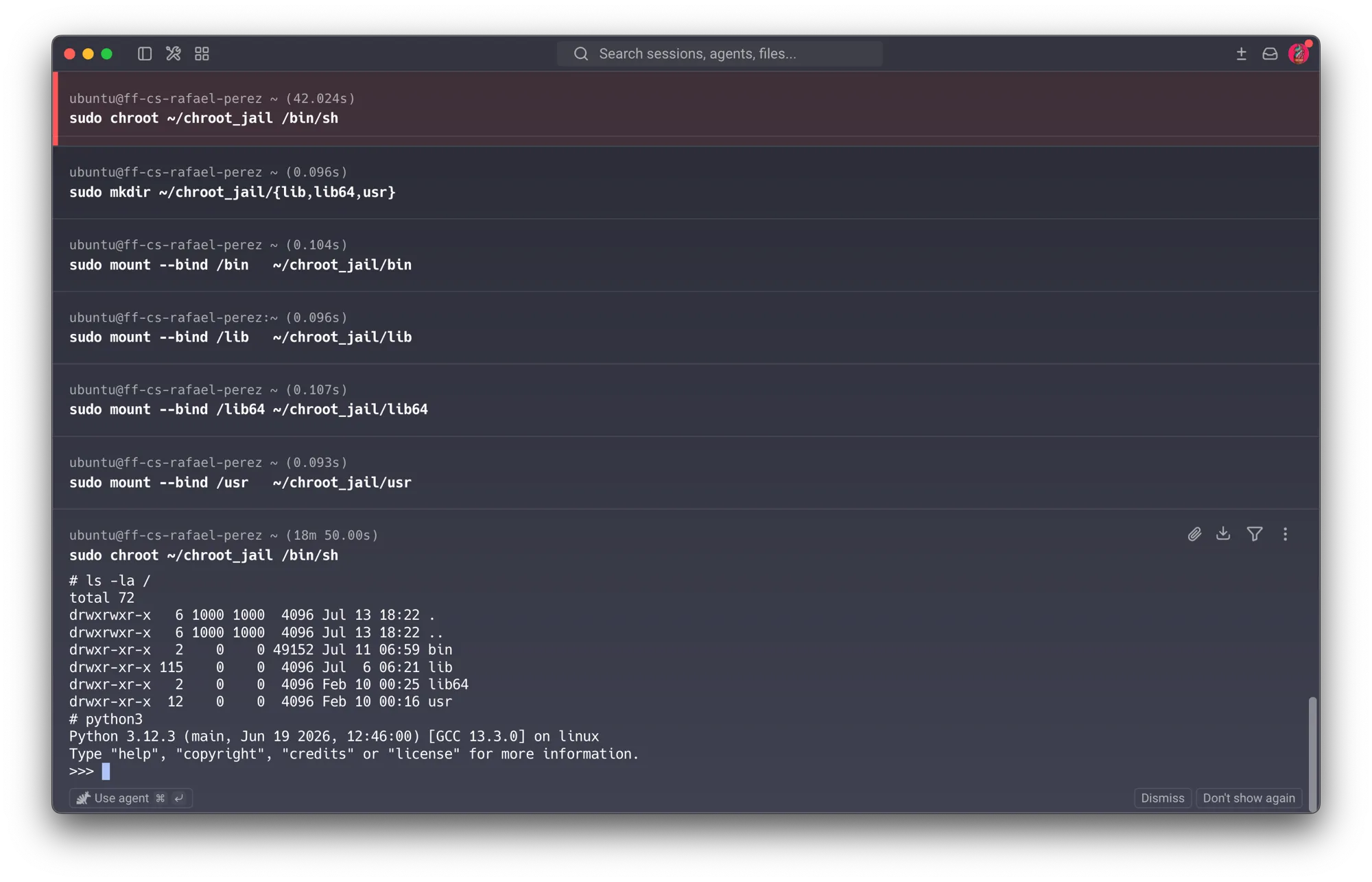1372x882 pixels.
Task: Open the user profile avatar
Action: point(1299,53)
